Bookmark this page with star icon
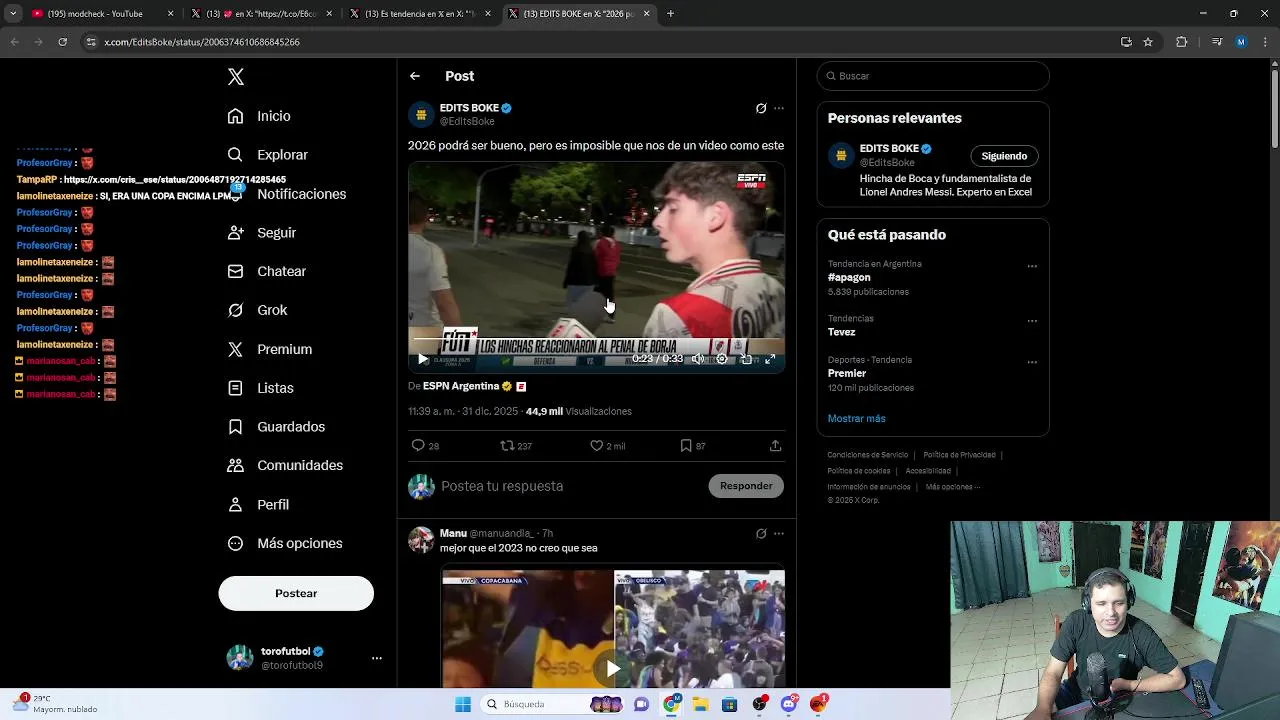Screen dimensions: 1280x720 (1148, 42)
